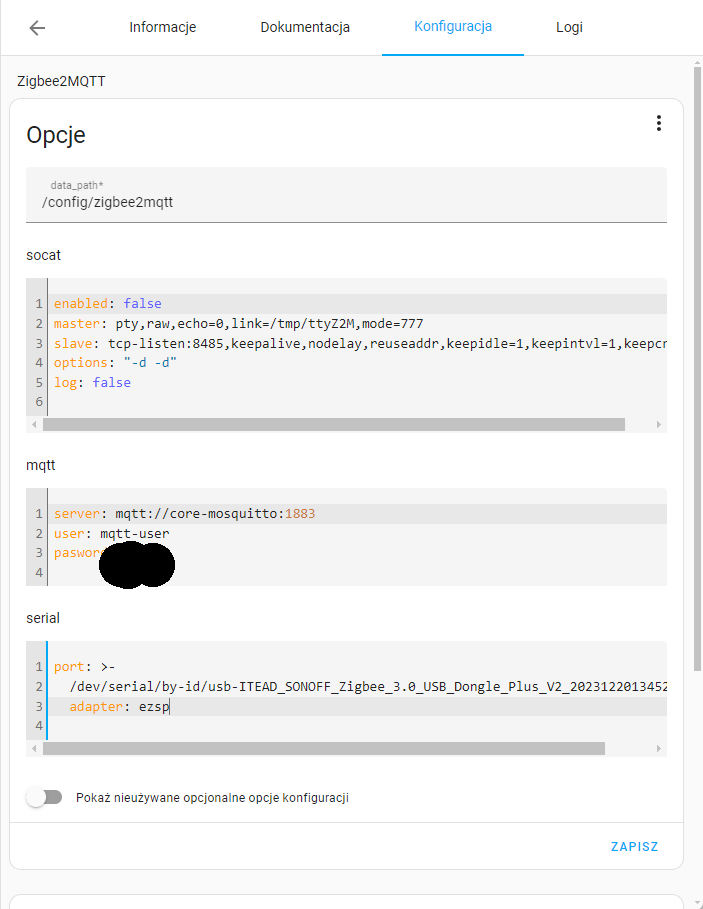The image size is (703, 909).
Task: Click the serial editor horizontal scrollbar
Action: pyautogui.click(x=324, y=748)
